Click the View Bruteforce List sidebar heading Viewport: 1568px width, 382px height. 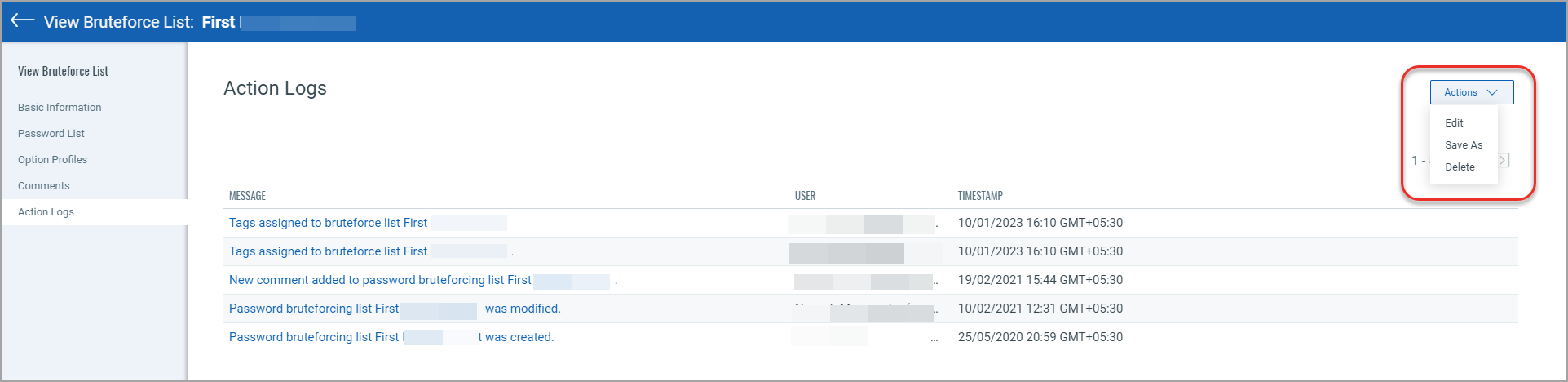[x=63, y=72]
